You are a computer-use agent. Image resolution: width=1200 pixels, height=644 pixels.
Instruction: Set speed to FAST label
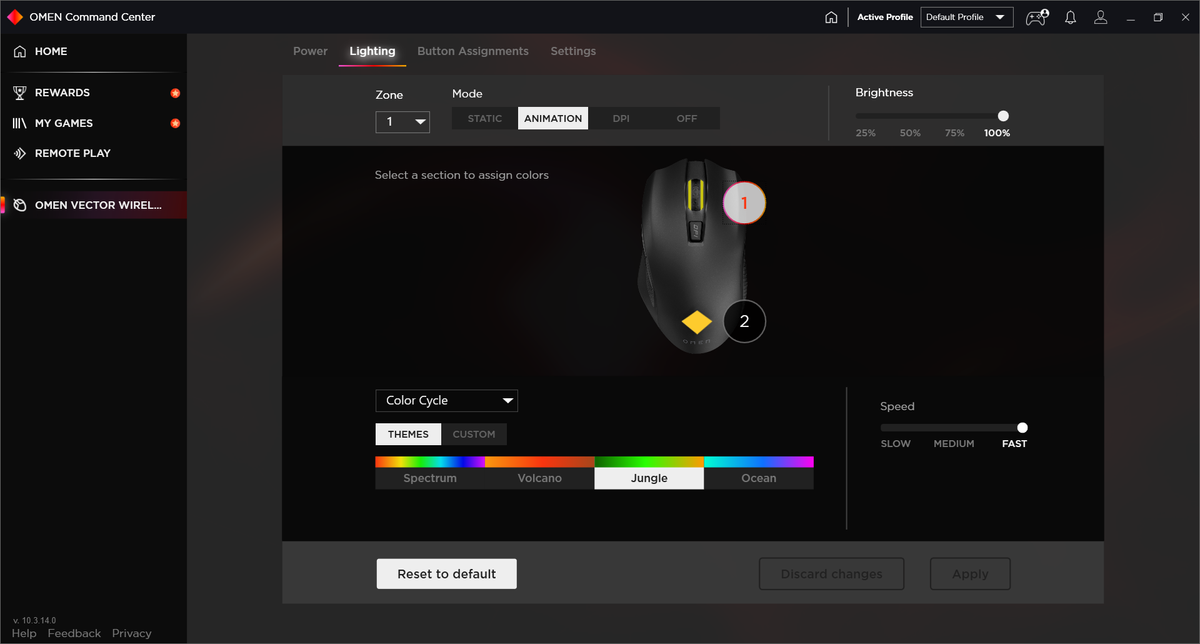pos(1015,443)
